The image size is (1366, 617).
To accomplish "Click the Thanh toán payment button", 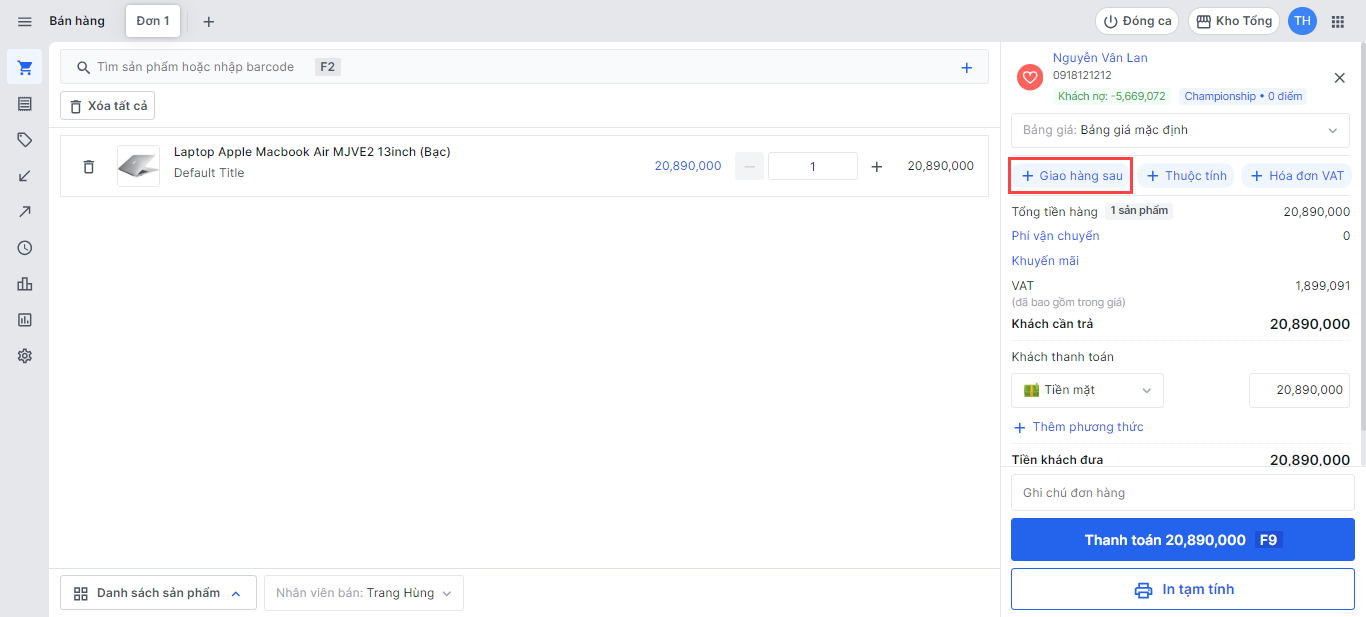I will click(x=1182, y=540).
